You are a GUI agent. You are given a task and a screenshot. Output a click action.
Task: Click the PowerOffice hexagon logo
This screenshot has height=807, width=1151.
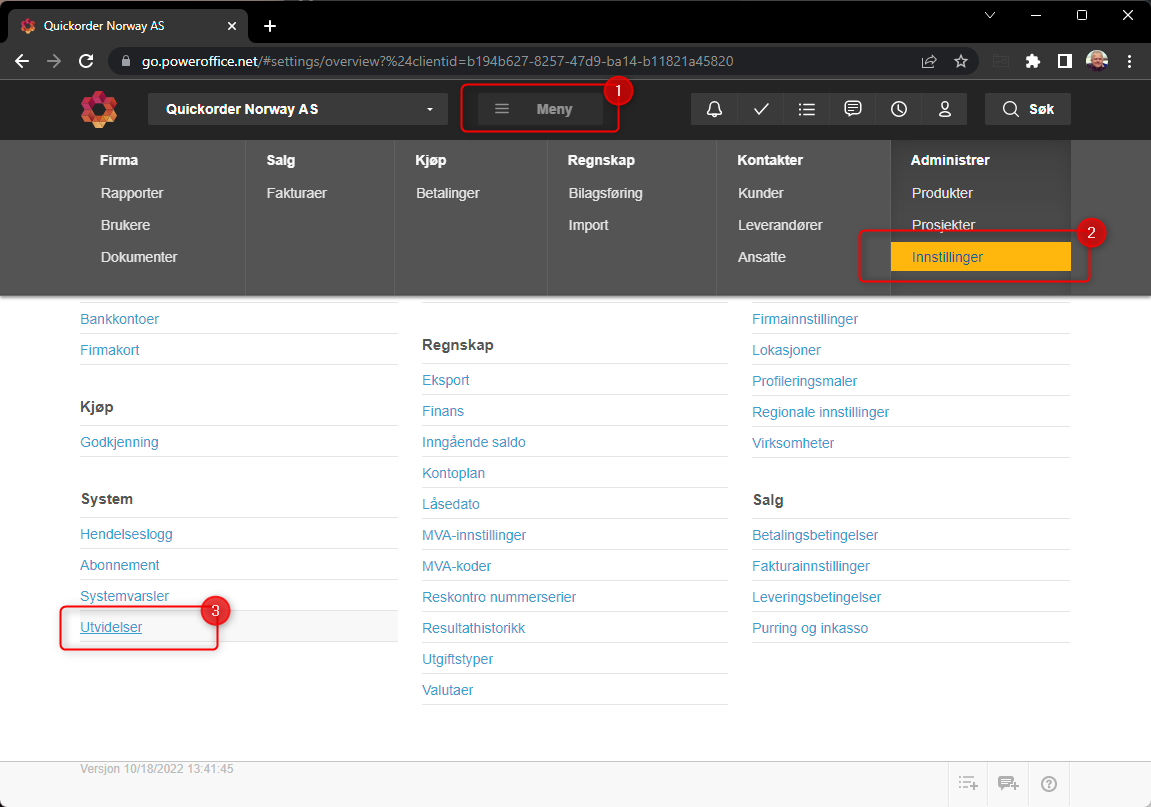point(99,109)
